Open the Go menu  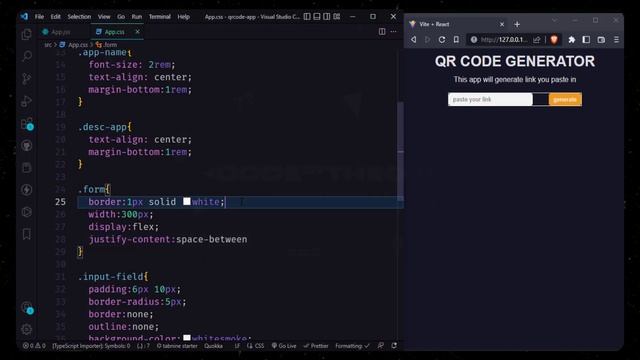[x=121, y=17]
